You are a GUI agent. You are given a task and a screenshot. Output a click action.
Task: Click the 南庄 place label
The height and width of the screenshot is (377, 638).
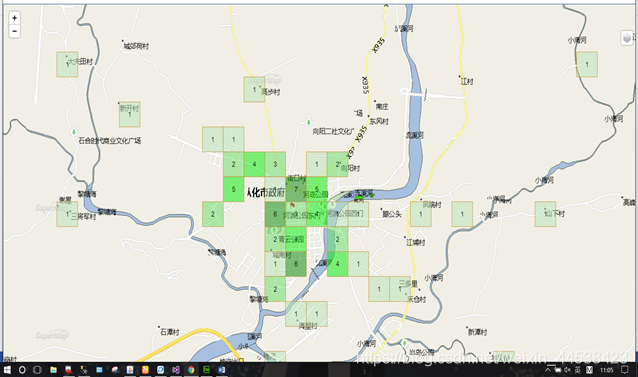(x=382, y=107)
